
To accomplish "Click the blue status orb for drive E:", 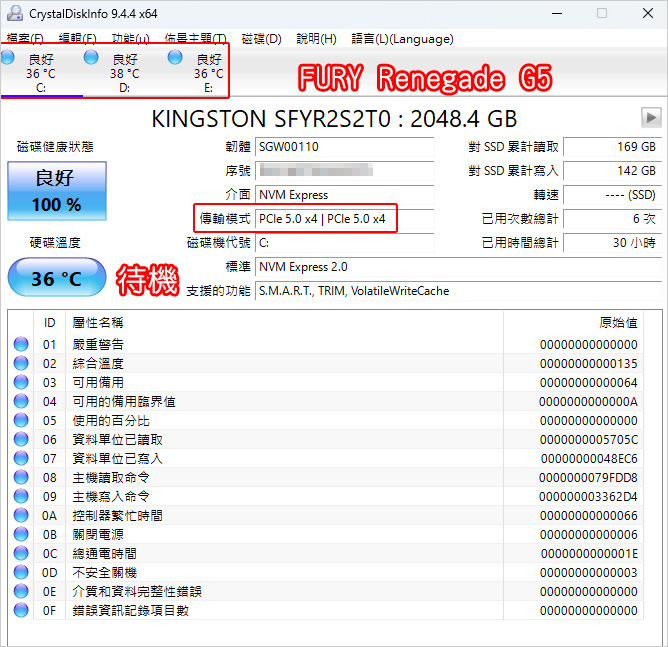I will (175, 57).
